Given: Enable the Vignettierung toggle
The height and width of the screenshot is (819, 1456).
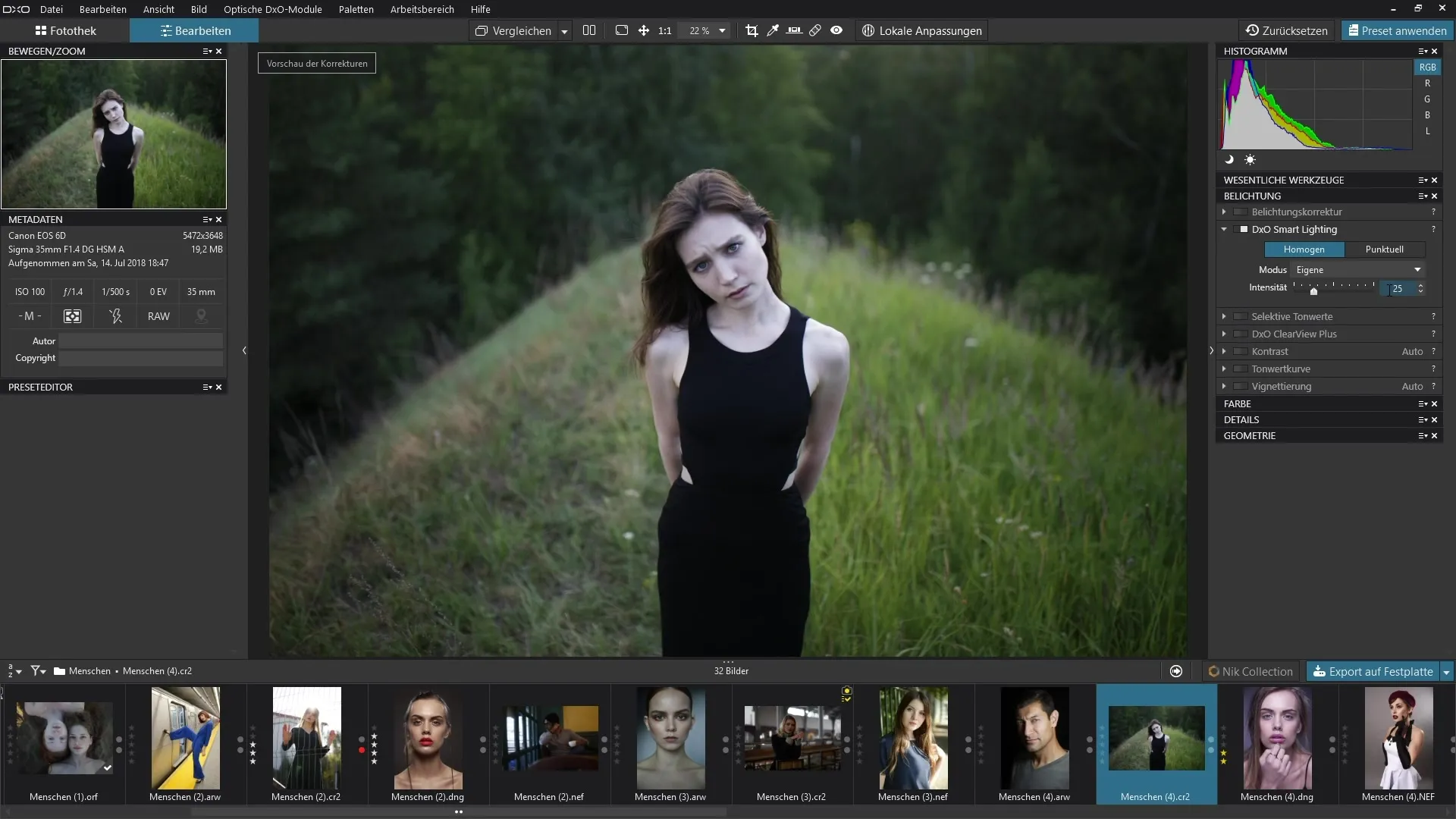Looking at the screenshot, I should (x=1241, y=387).
